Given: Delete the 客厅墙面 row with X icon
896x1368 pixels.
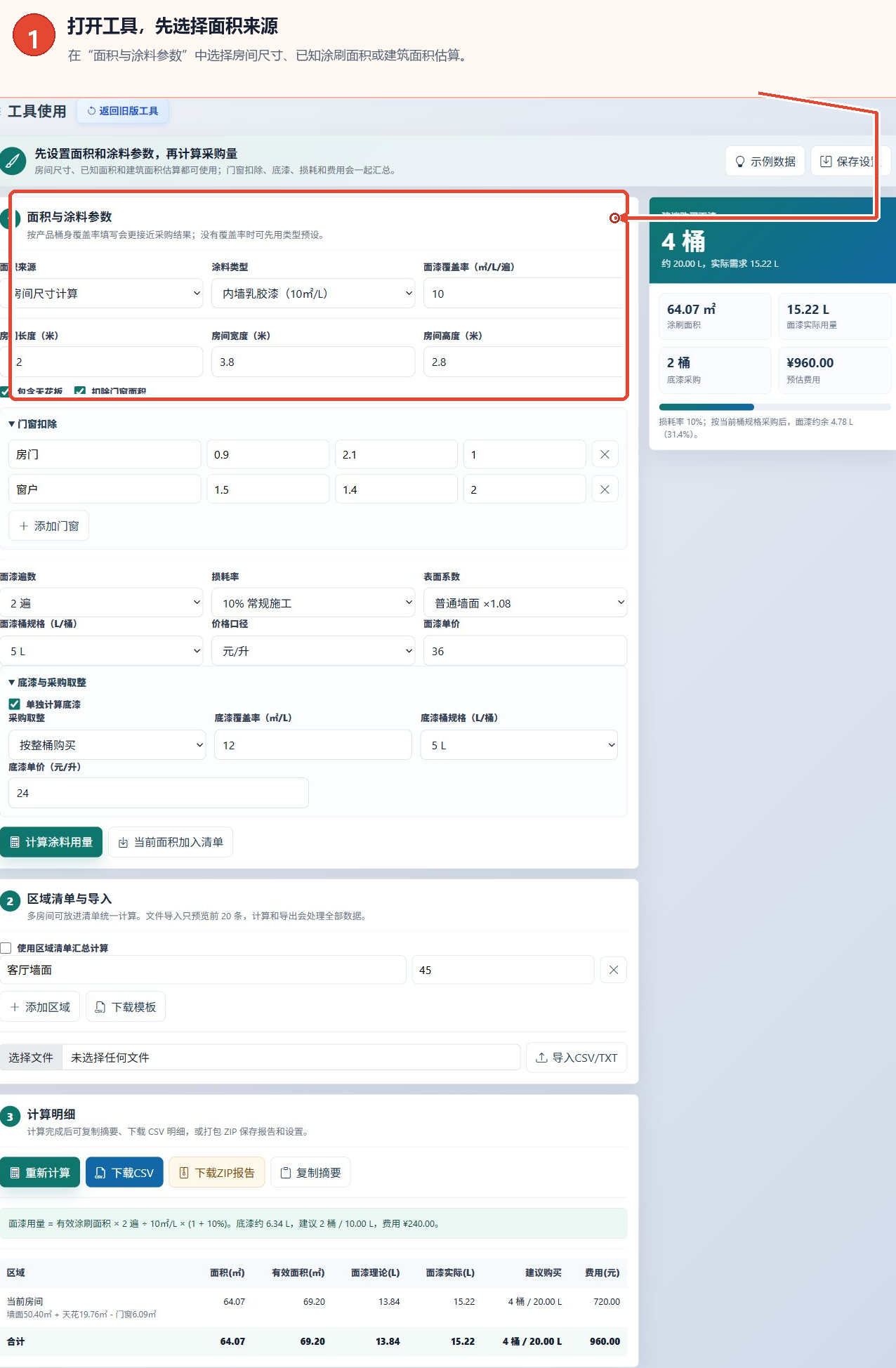Looking at the screenshot, I should tap(614, 970).
